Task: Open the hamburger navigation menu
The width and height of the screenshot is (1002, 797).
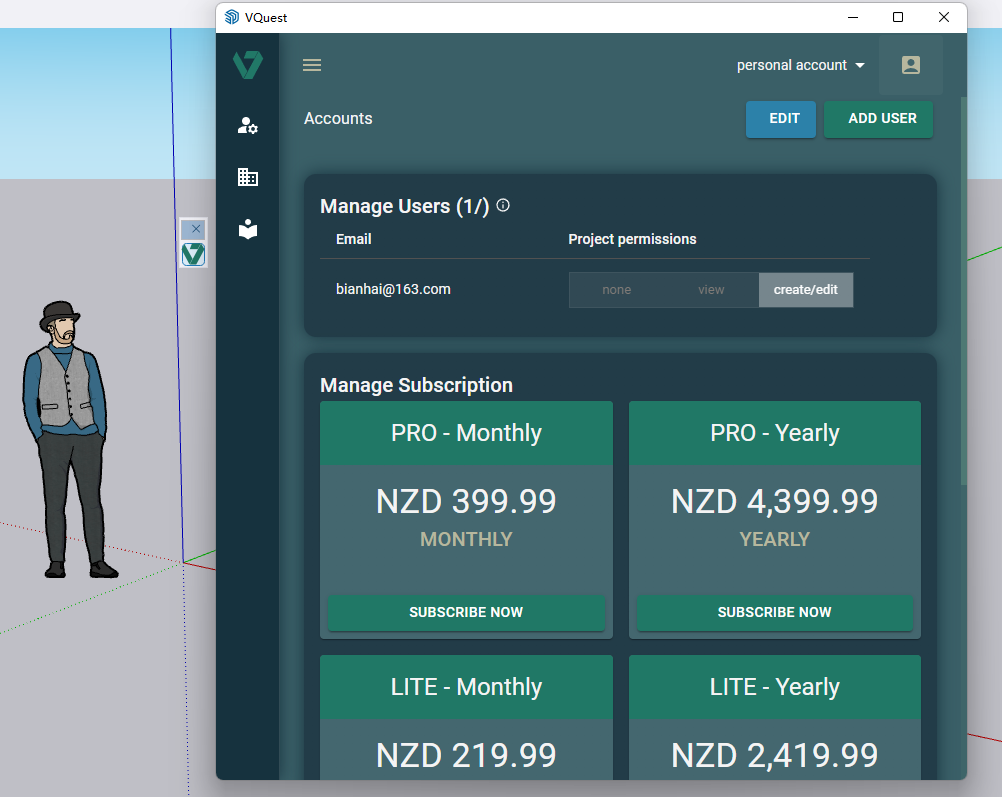Action: click(x=312, y=65)
